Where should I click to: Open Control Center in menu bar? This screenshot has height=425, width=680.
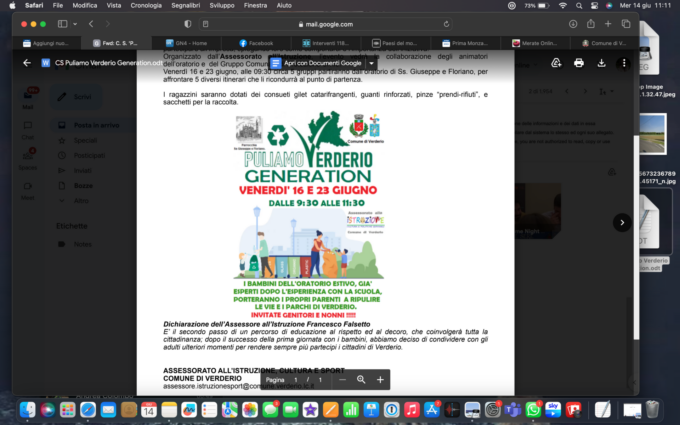[594, 6]
